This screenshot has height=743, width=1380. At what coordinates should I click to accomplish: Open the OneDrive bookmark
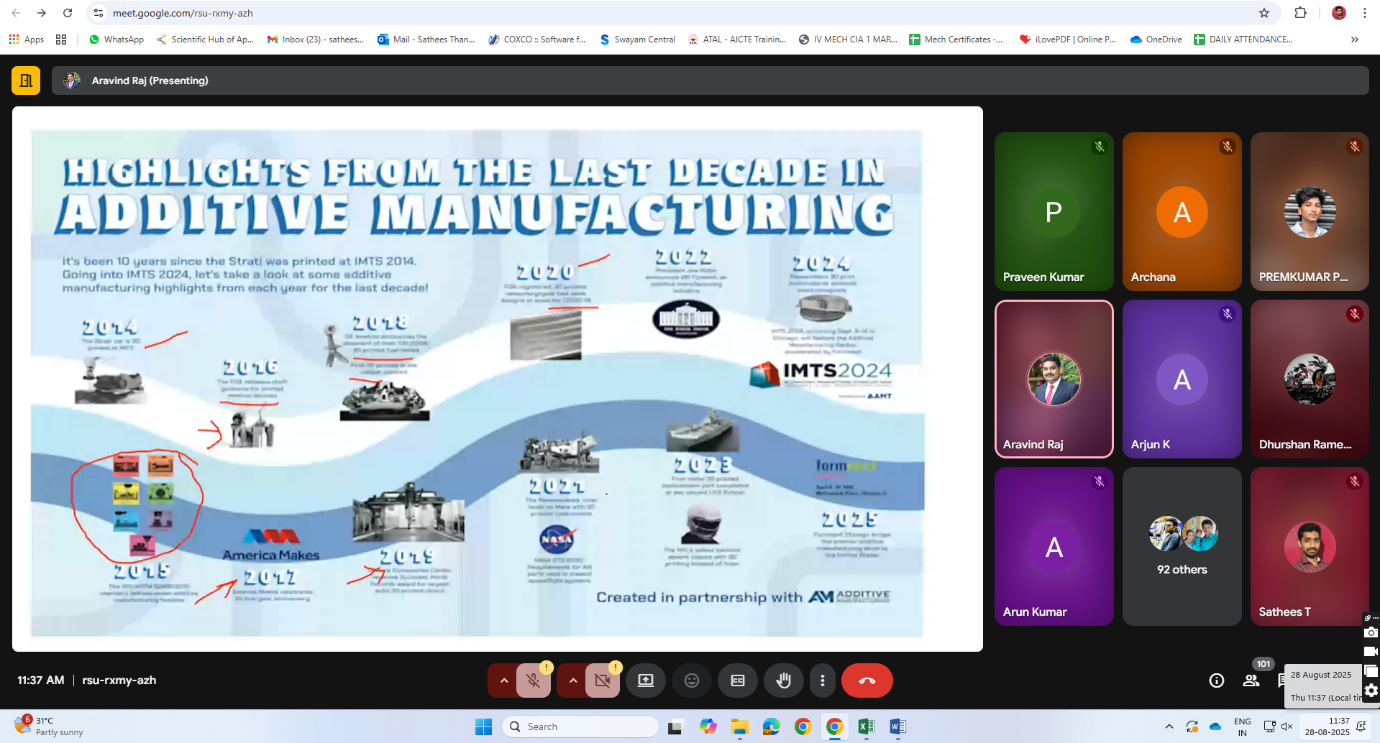click(1157, 39)
